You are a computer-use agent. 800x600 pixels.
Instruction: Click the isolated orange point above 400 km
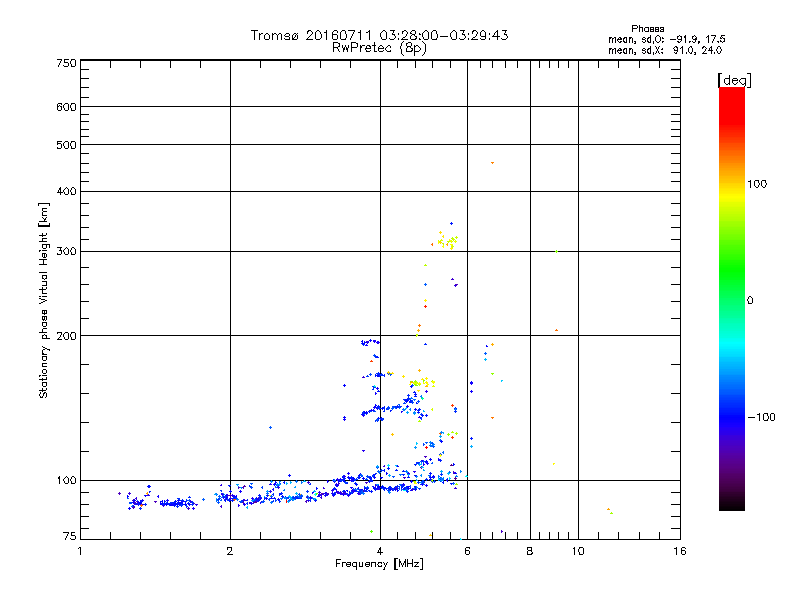(492, 163)
